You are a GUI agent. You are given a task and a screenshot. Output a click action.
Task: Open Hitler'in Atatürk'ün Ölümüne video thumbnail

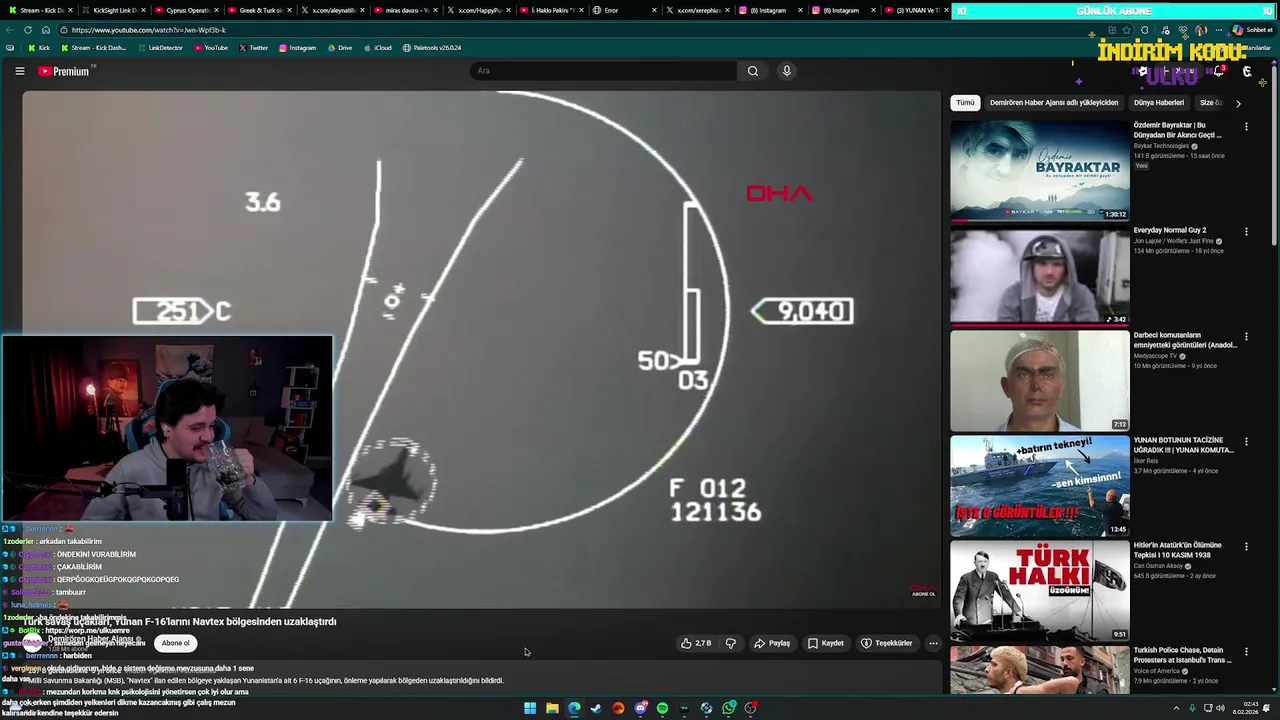click(1040, 591)
